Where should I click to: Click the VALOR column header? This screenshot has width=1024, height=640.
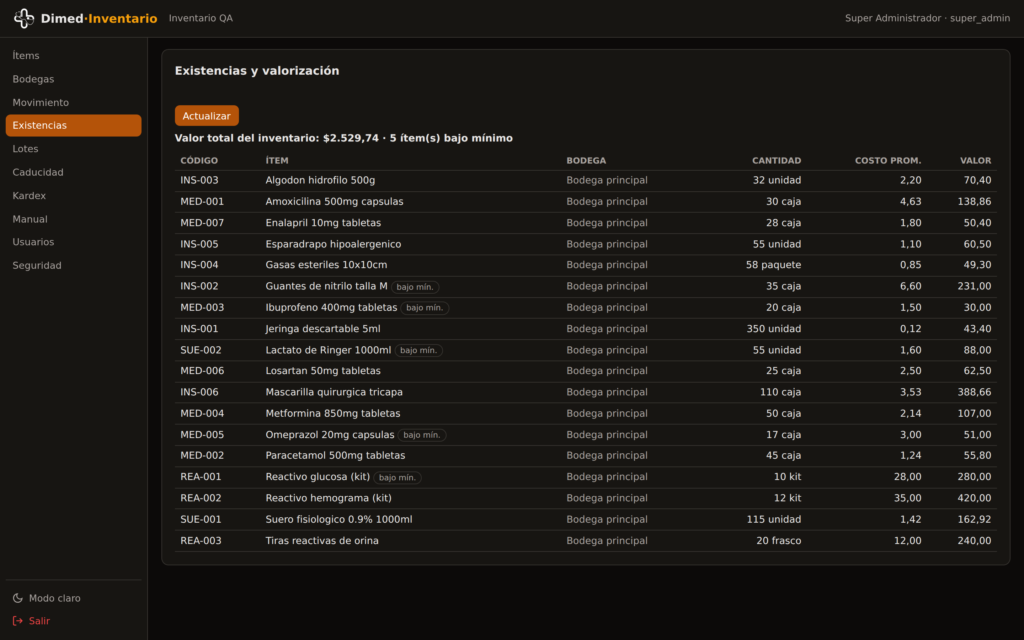click(x=976, y=161)
